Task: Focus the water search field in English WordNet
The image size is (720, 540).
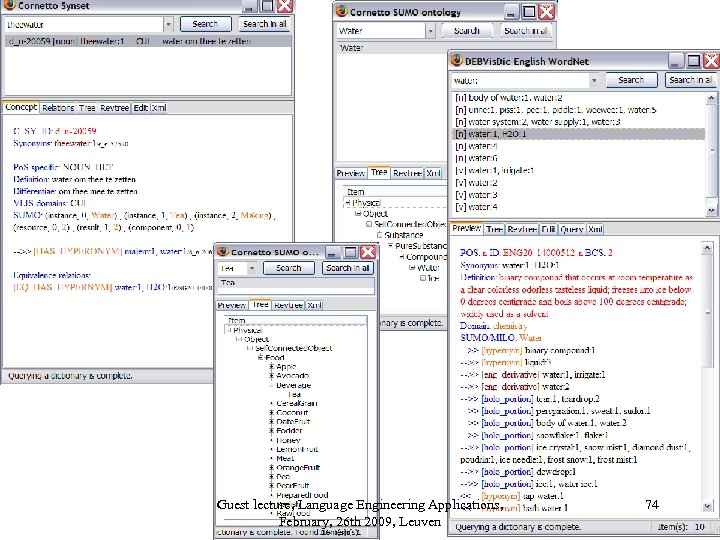Action: click(x=520, y=80)
